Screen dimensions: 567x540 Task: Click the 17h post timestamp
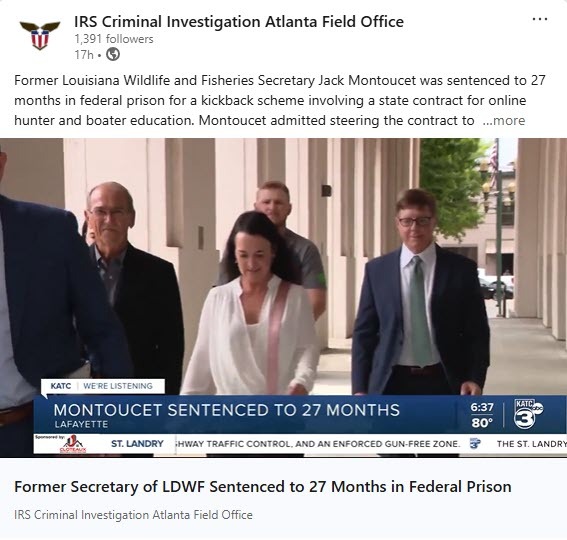(84, 55)
